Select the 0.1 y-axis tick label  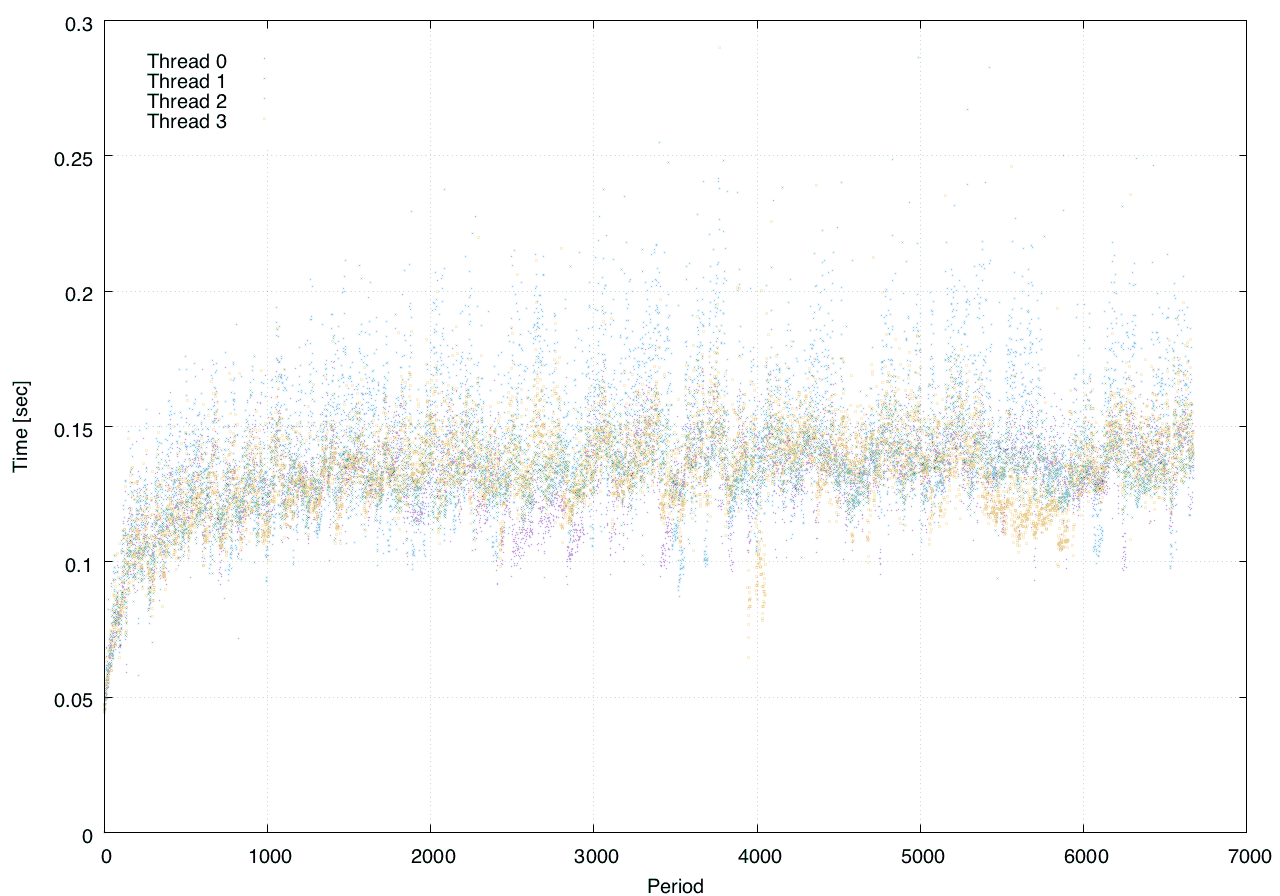click(77, 563)
